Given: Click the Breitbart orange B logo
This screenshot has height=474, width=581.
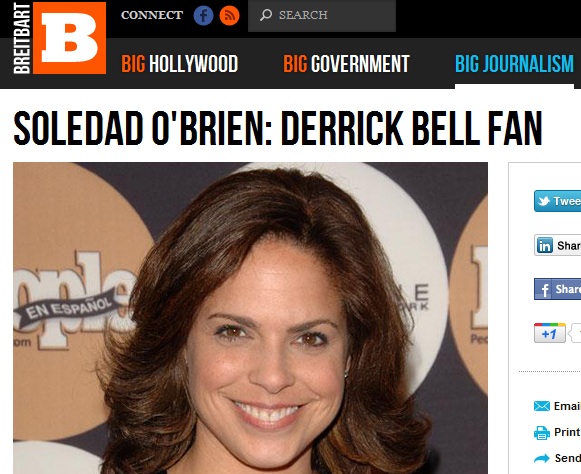Looking at the screenshot, I should [69, 38].
